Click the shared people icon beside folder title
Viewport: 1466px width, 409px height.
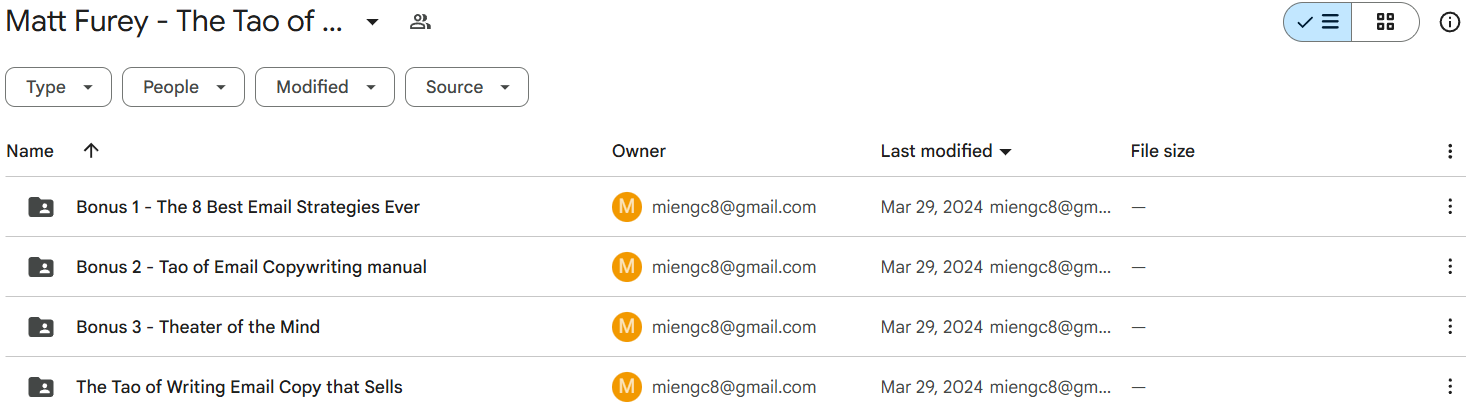pos(420,22)
